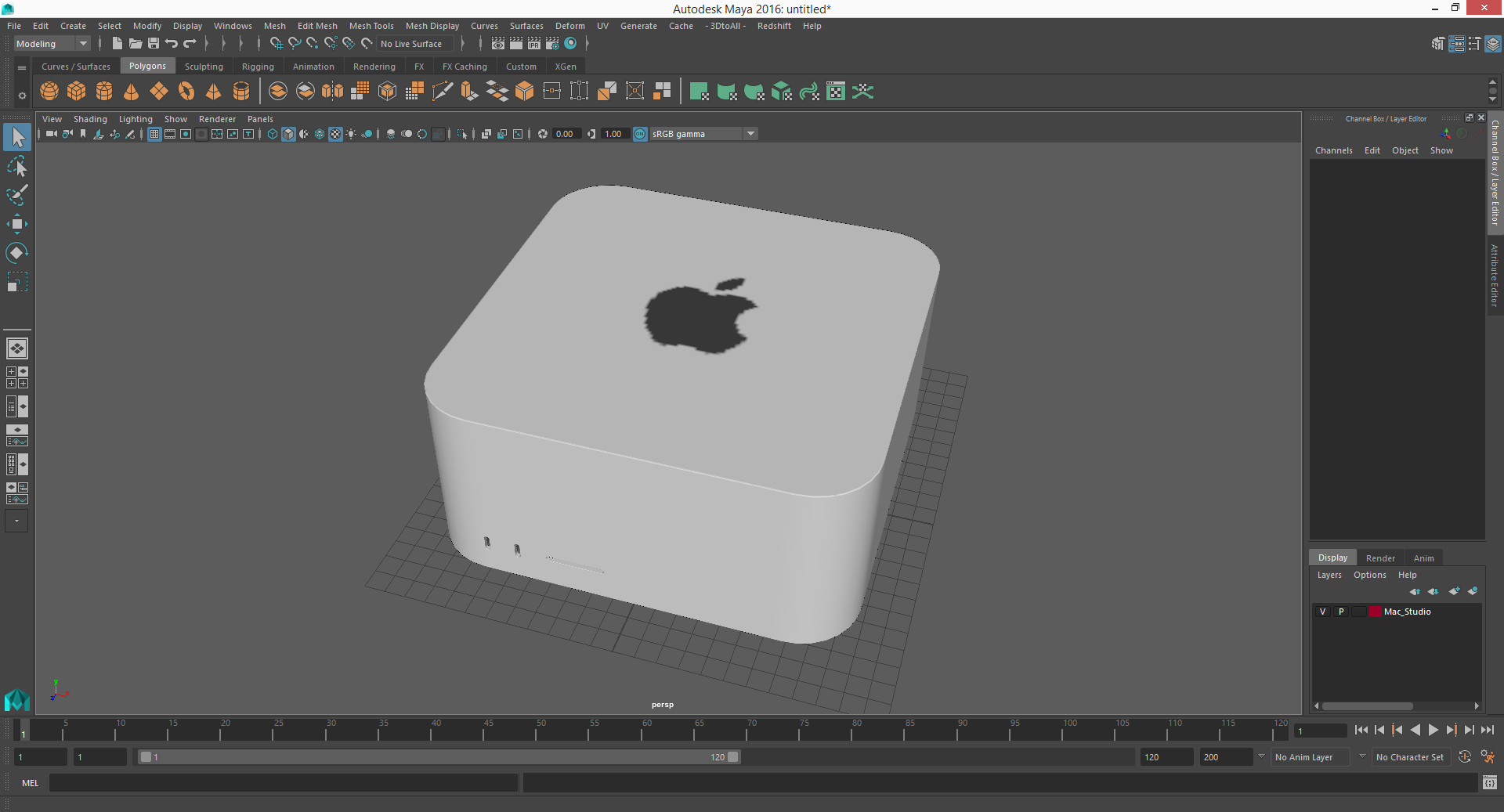
Task: Open the shelf options gear menu
Action: (22, 96)
